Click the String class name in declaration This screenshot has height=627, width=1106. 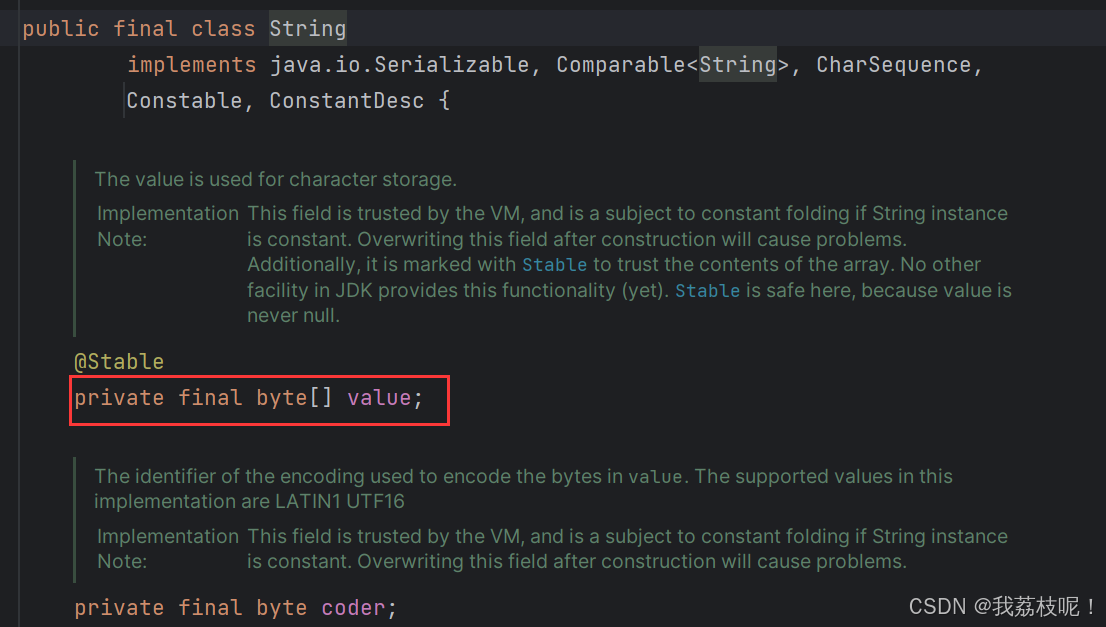click(308, 29)
